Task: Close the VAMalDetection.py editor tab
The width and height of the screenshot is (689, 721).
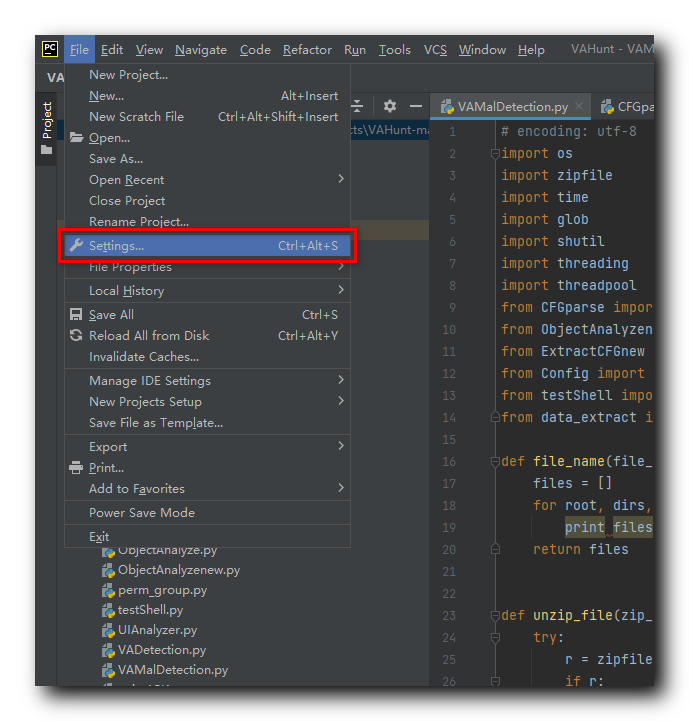Action: 579,106
